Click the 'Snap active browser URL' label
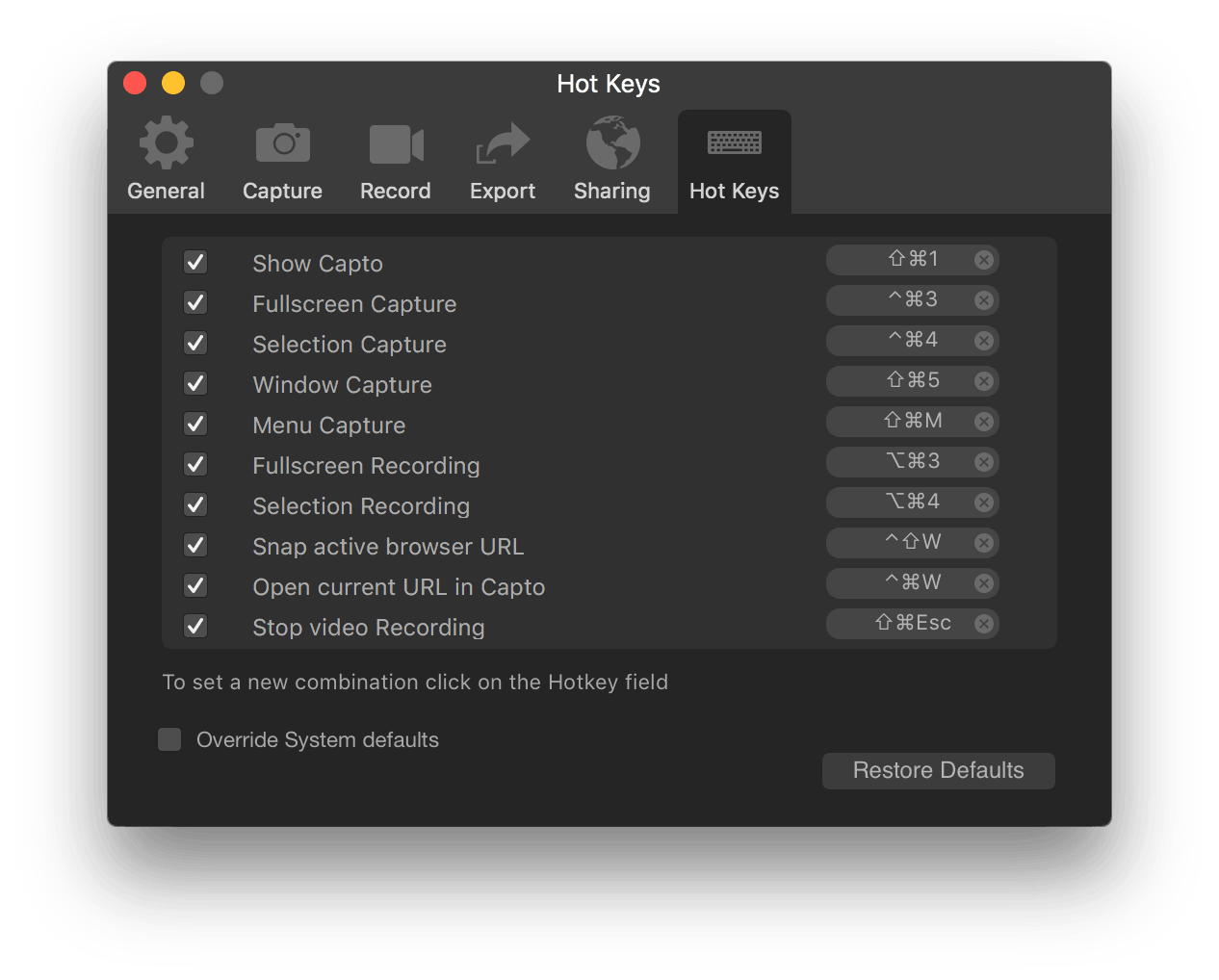The width and height of the screenshot is (1219, 980). point(388,547)
